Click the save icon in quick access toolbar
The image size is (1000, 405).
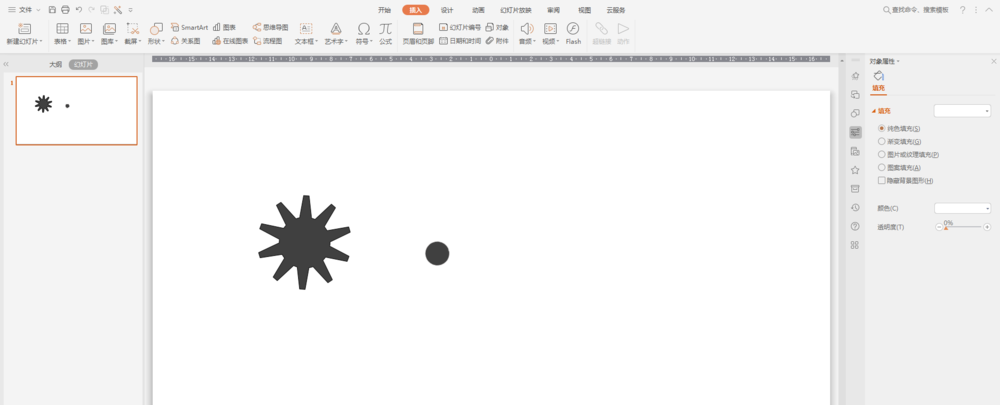pyautogui.click(x=52, y=10)
